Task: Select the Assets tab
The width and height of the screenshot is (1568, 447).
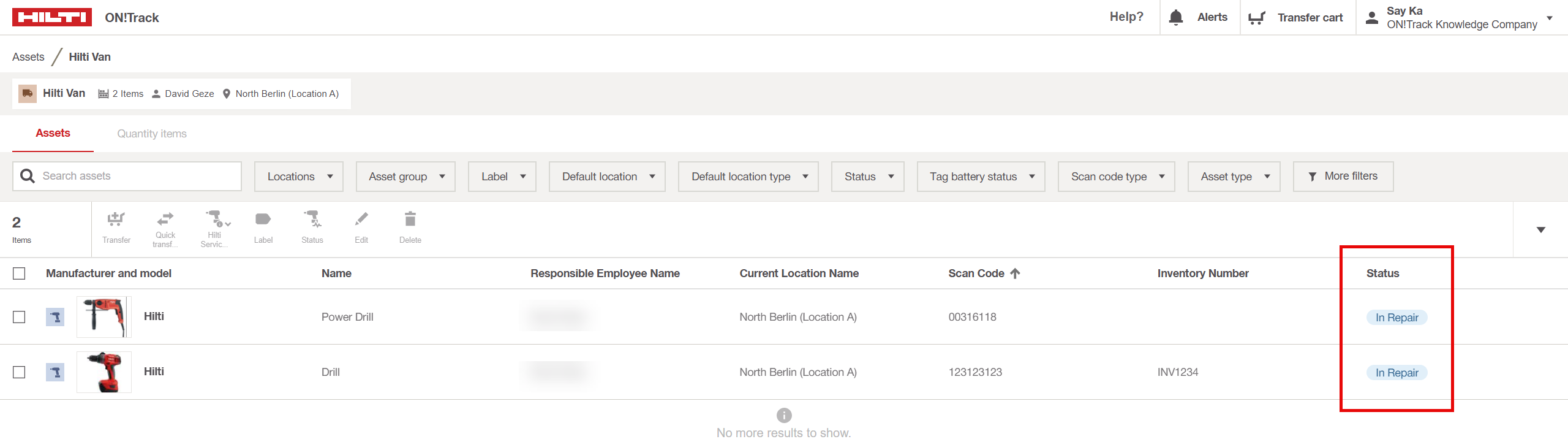Action: pyautogui.click(x=53, y=134)
